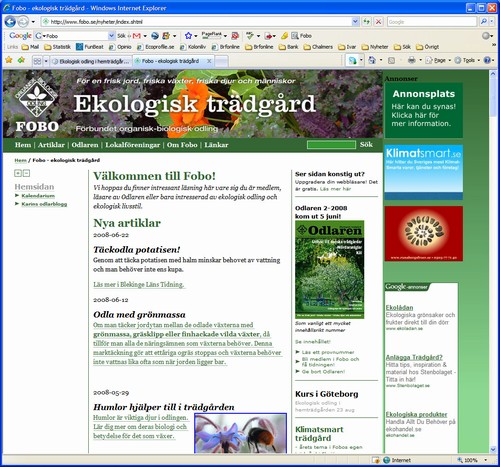Open Artiklar in the site navigation
The height and width of the screenshot is (467, 500).
[x=51, y=145]
